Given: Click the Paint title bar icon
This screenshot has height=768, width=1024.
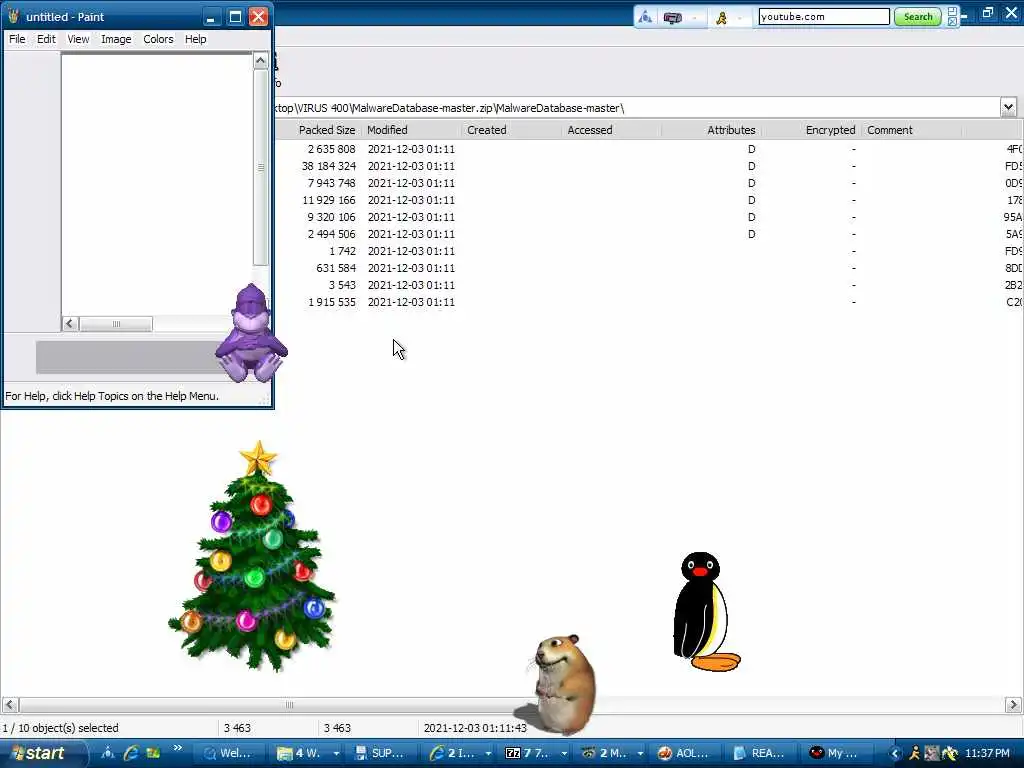Looking at the screenshot, I should point(14,16).
